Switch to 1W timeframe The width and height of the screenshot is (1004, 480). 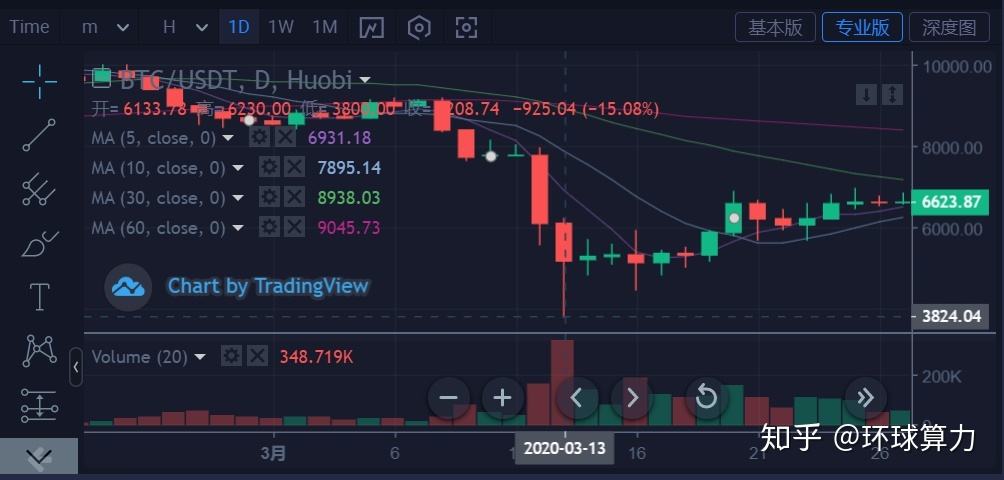click(x=280, y=27)
